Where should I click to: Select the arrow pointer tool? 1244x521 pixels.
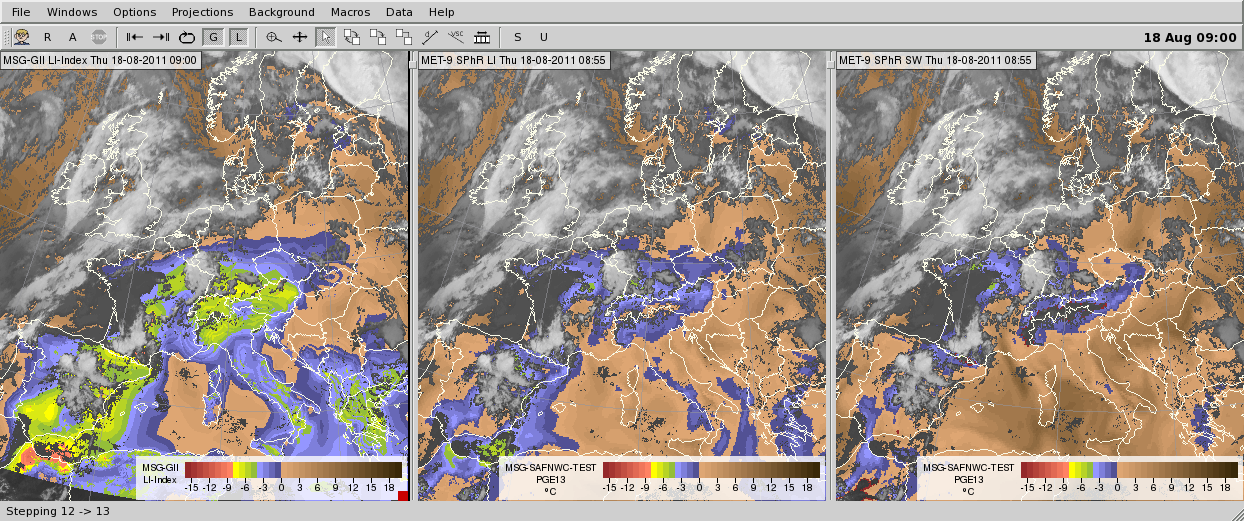click(x=326, y=37)
